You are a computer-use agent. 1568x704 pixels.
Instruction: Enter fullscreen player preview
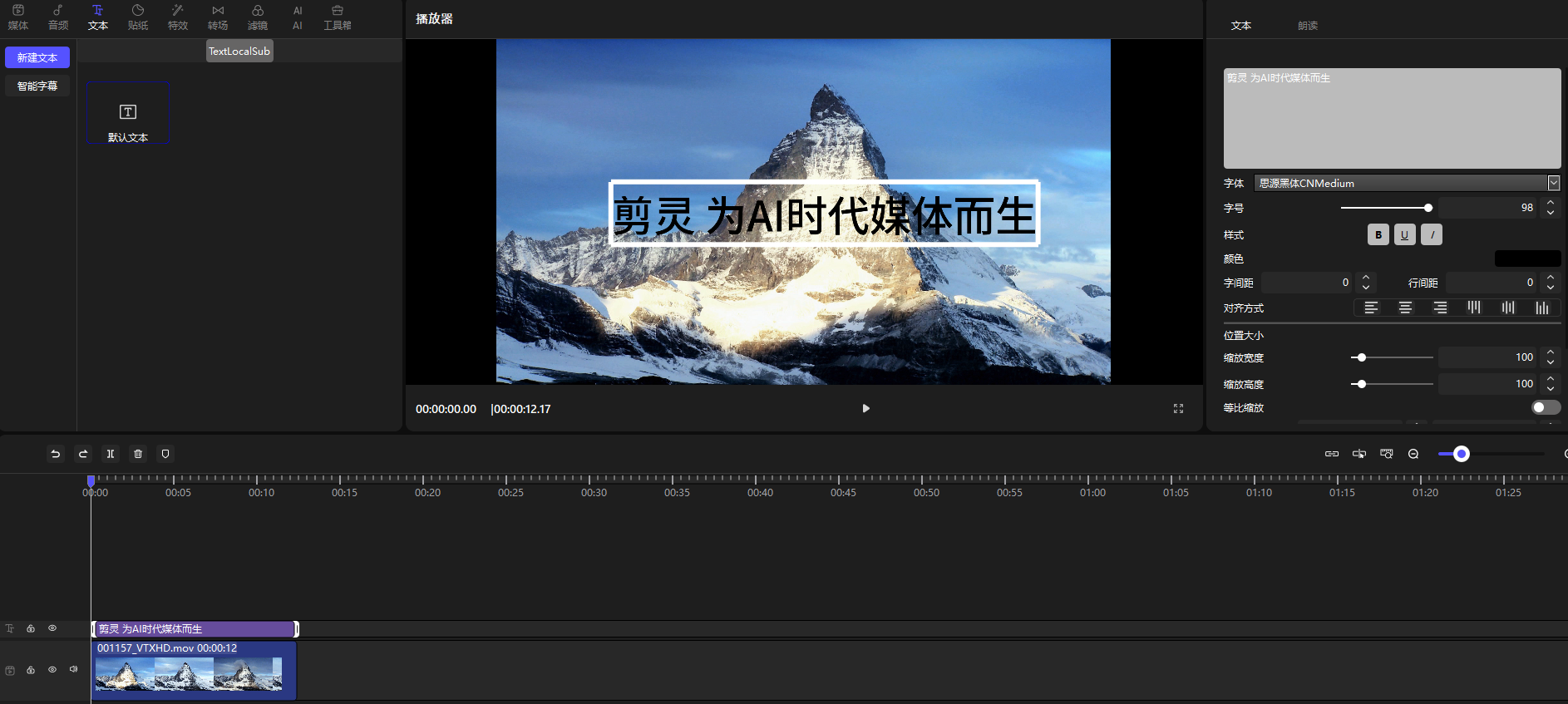(x=1178, y=409)
